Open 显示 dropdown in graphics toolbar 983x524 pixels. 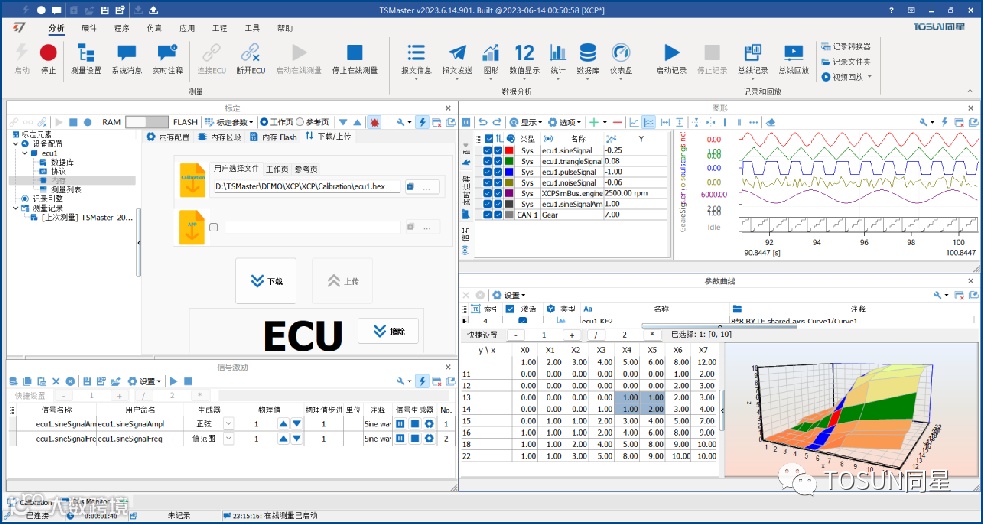(x=525, y=122)
